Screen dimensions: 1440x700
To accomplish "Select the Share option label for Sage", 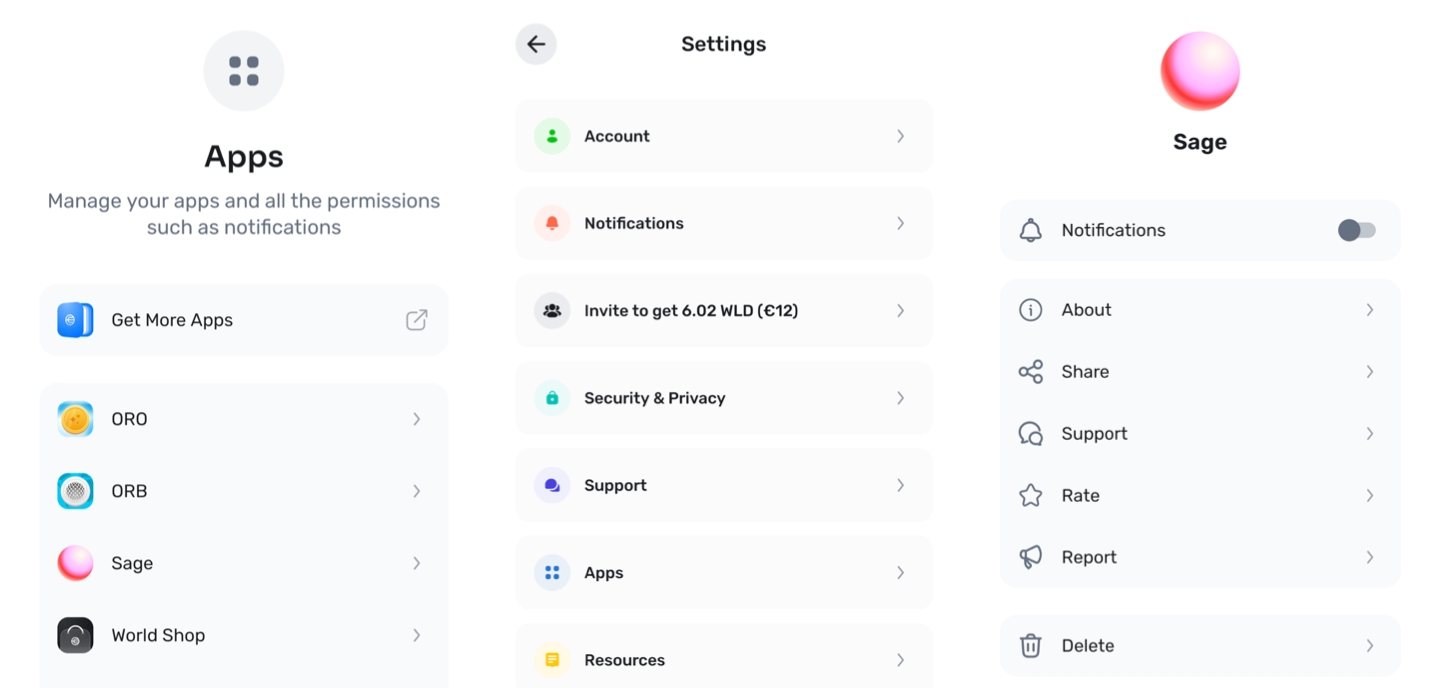I will point(1085,372).
